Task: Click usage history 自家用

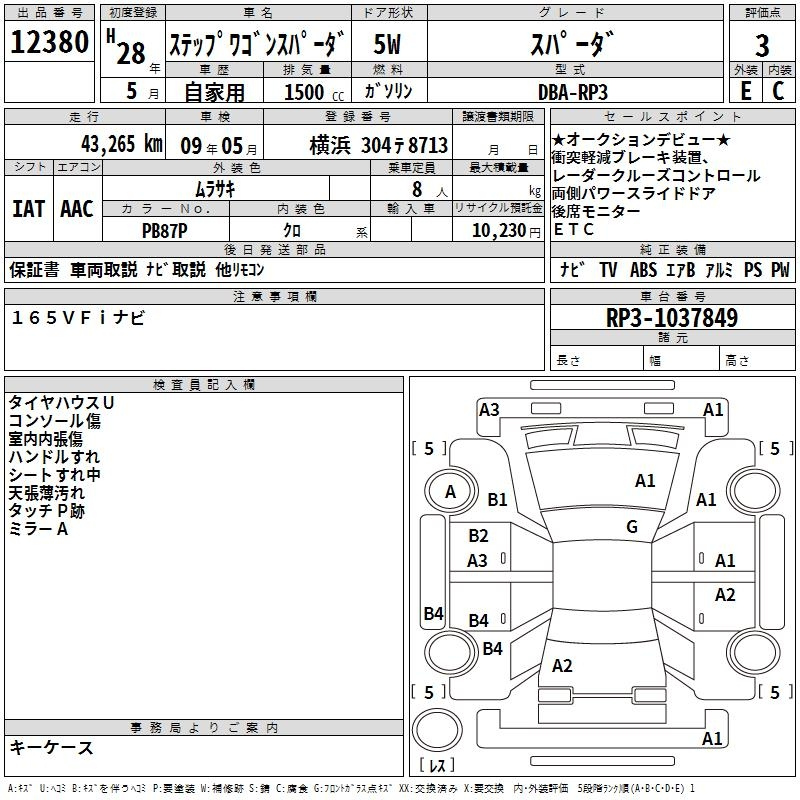Action: [x=214, y=92]
